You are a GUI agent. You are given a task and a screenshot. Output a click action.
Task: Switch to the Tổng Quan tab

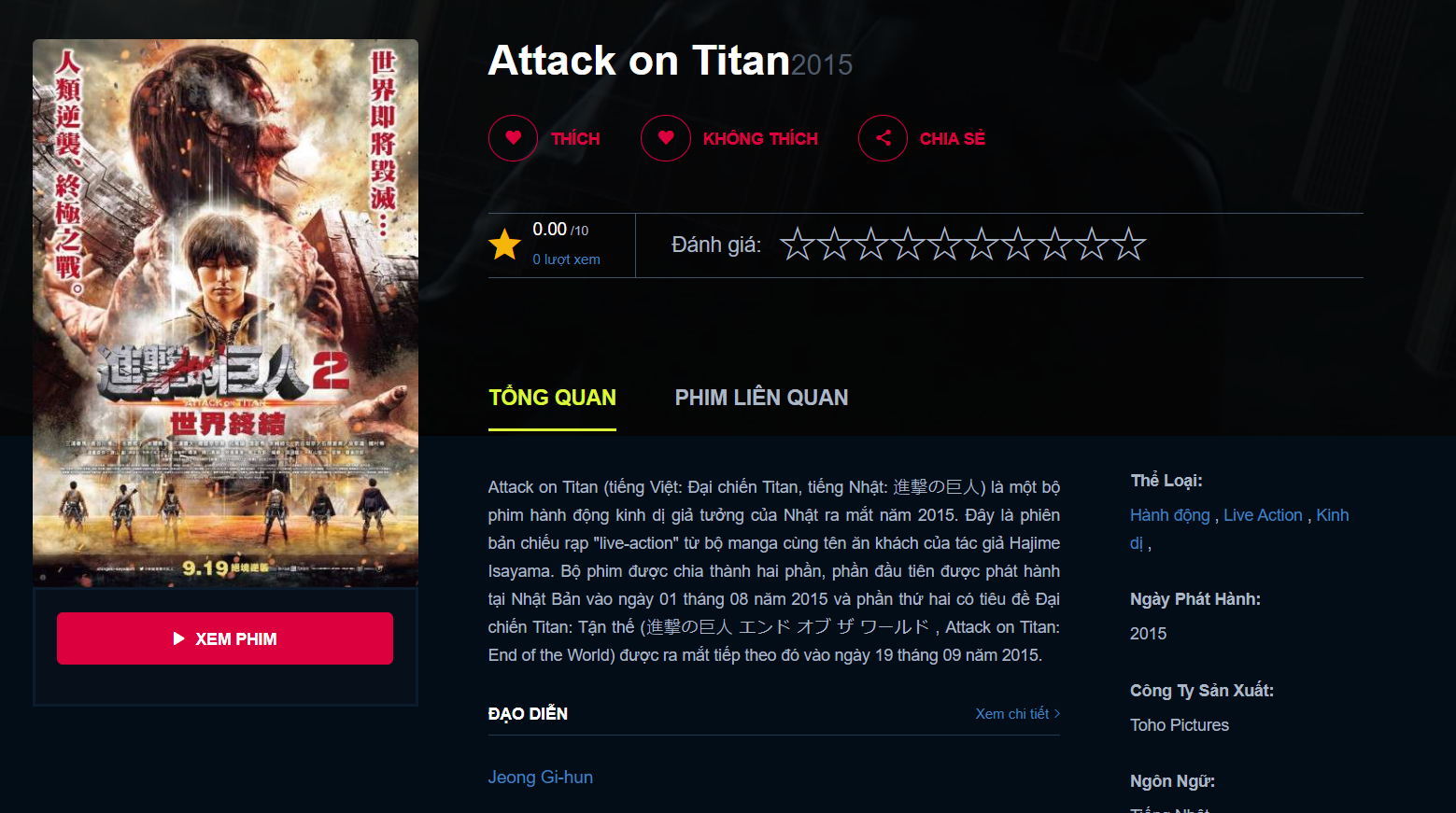(552, 398)
